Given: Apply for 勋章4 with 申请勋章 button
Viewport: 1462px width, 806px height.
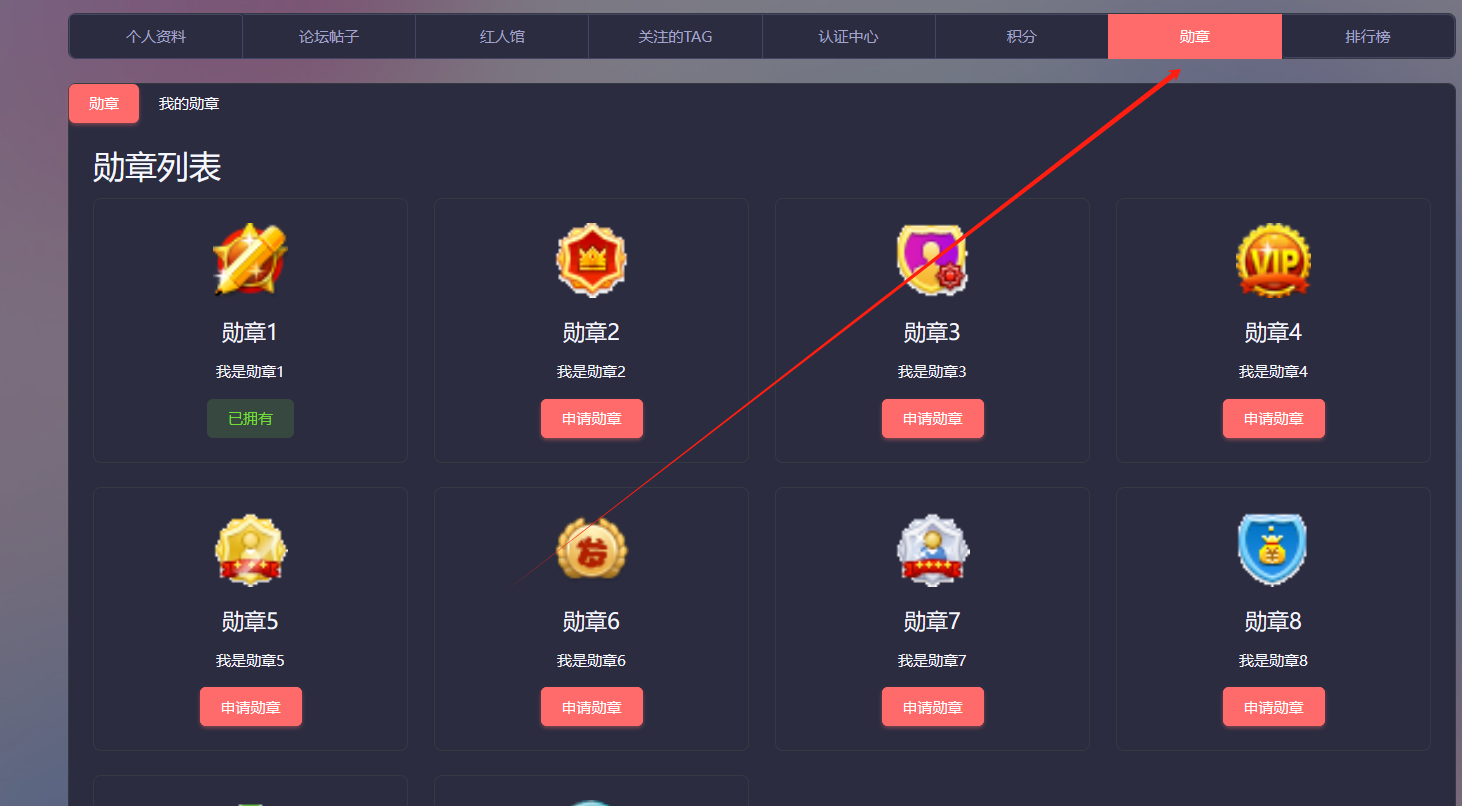Looking at the screenshot, I should click(1274, 418).
